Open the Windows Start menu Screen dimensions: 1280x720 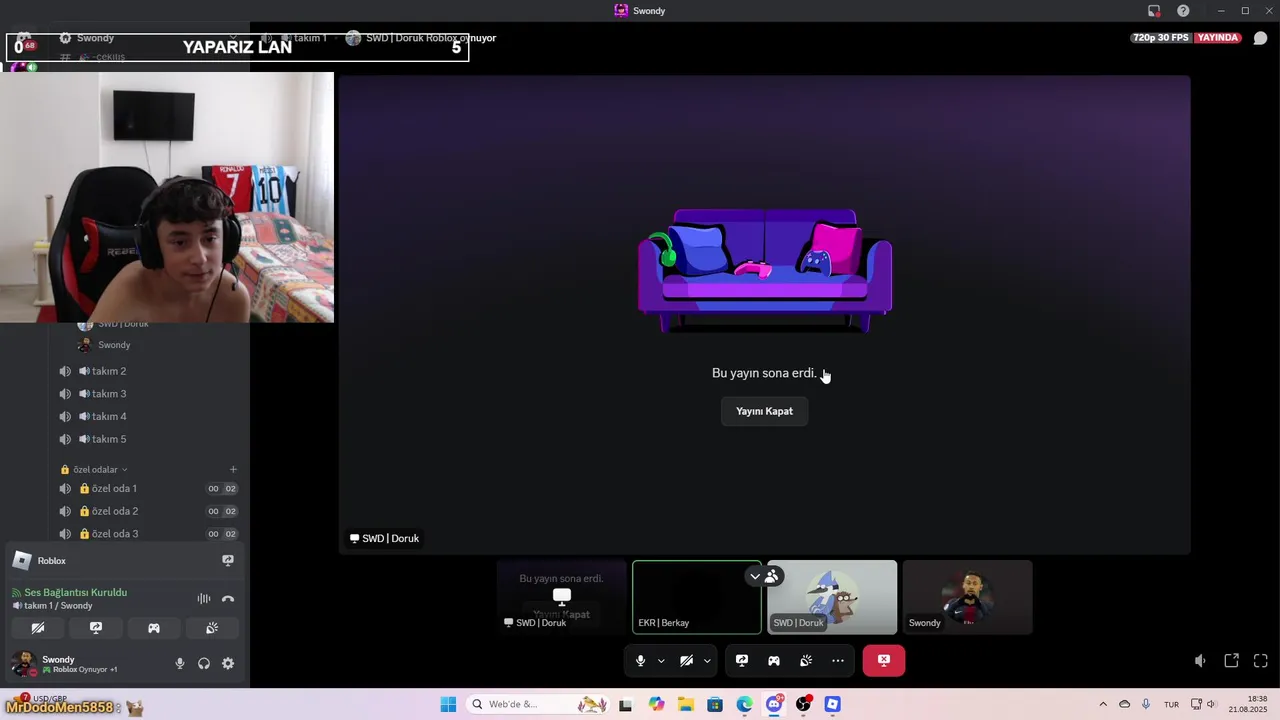(448, 705)
